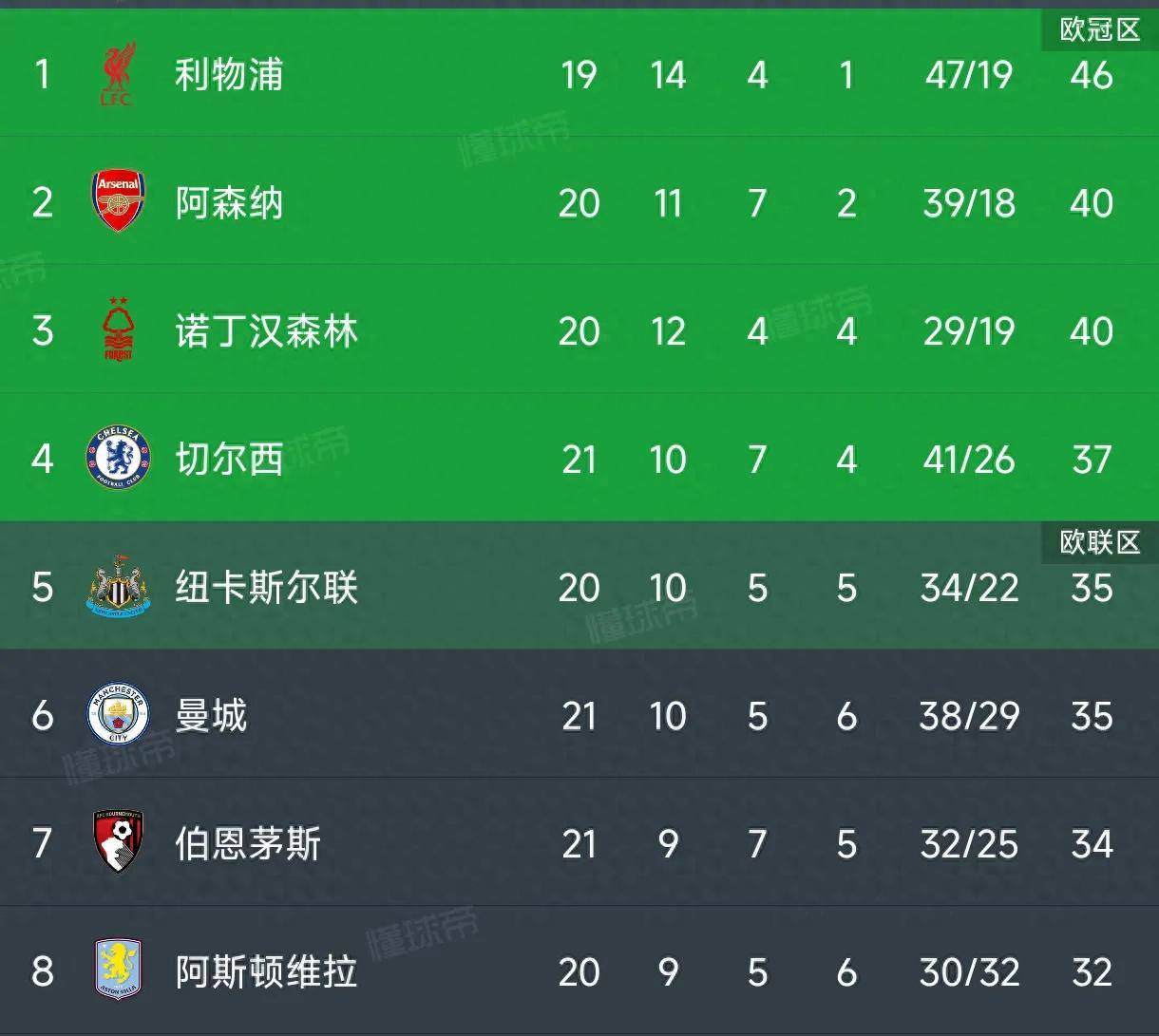The width and height of the screenshot is (1159, 1036).
Task: Select the team name 切尔西
Action: 229,459
